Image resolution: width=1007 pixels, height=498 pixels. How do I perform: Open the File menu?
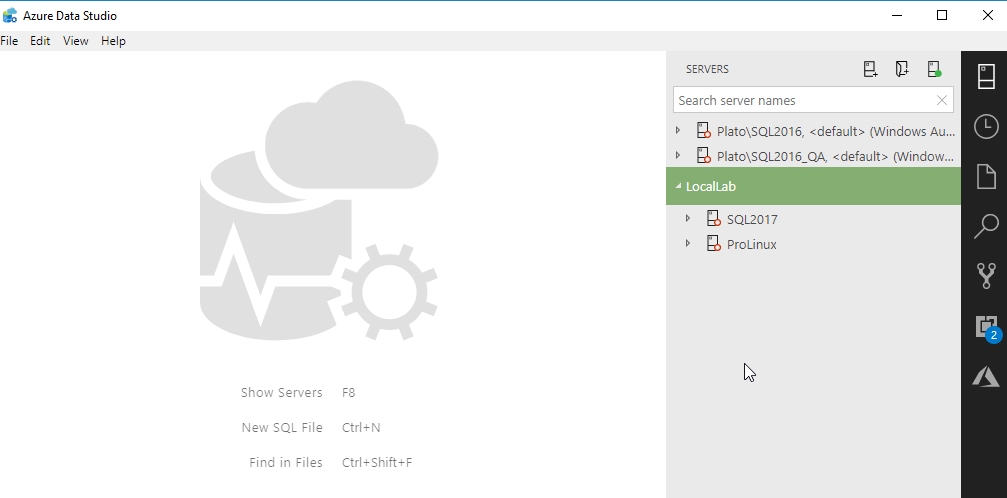9,40
